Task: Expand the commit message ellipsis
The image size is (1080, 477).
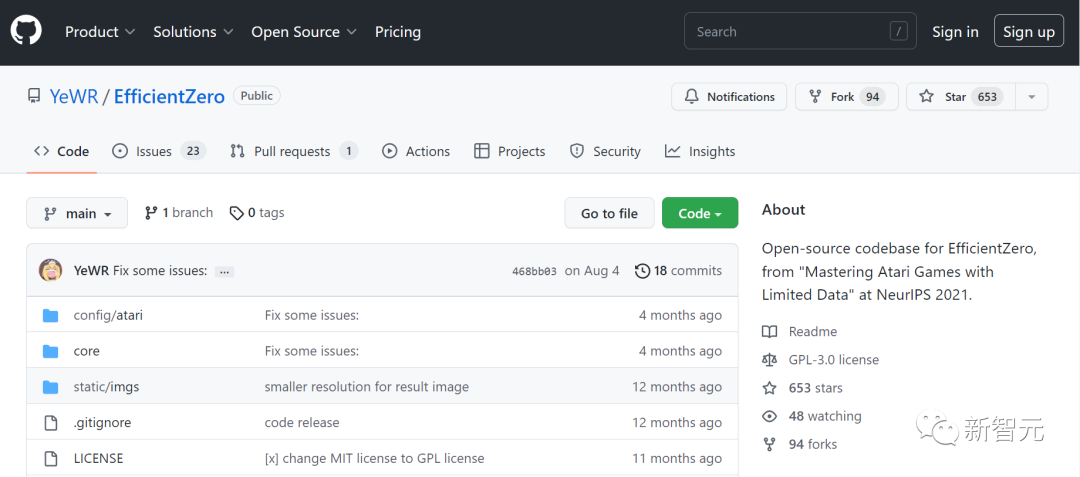Action: pyautogui.click(x=224, y=271)
